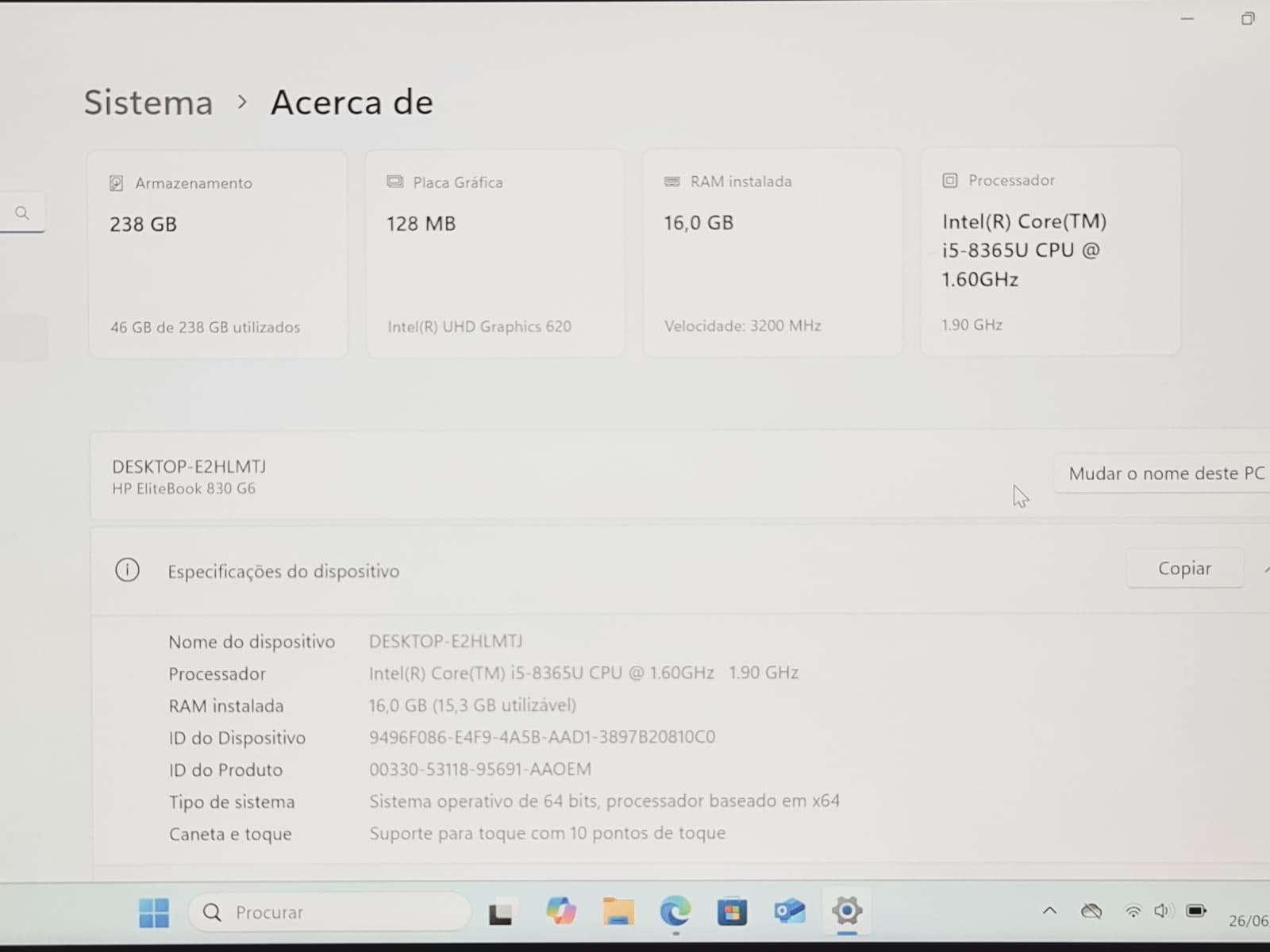
Task: Select the HP EliteBook 830 G6 text
Action: (183, 489)
